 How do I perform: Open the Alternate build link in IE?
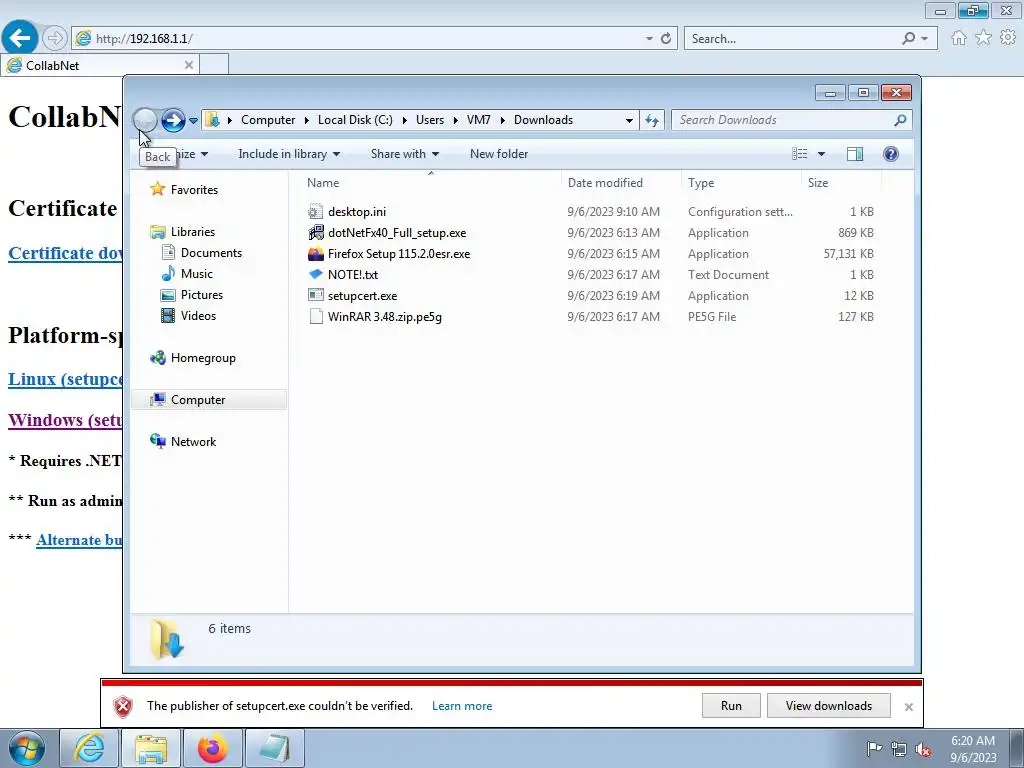tap(79, 540)
